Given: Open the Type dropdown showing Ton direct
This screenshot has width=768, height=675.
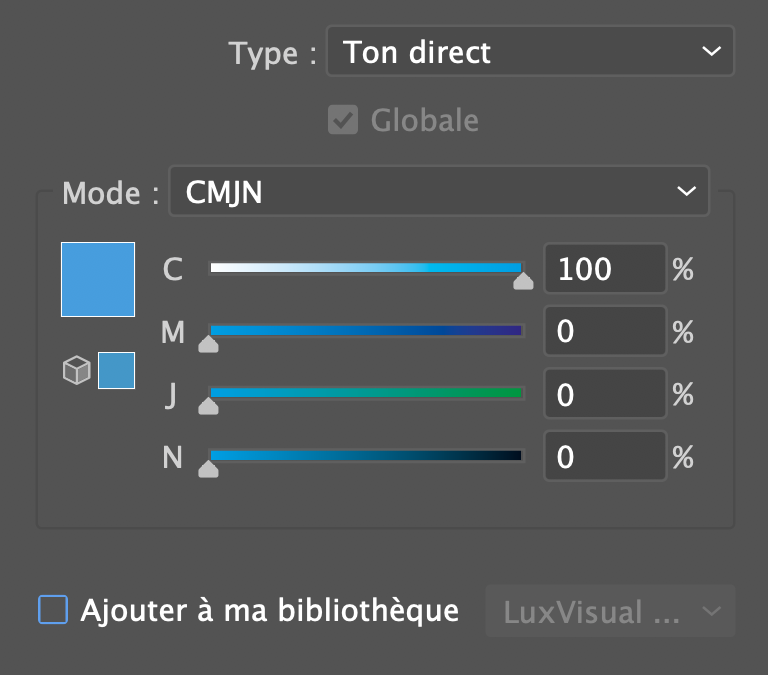Looking at the screenshot, I should 531,51.
